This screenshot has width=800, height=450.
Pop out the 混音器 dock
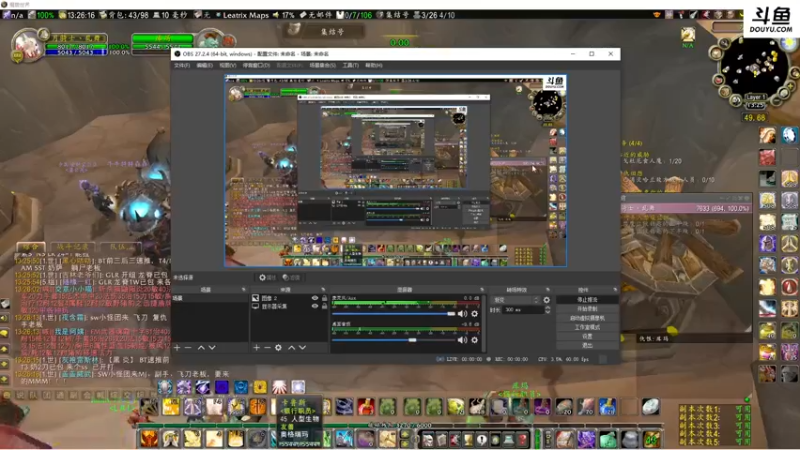[x=482, y=290]
